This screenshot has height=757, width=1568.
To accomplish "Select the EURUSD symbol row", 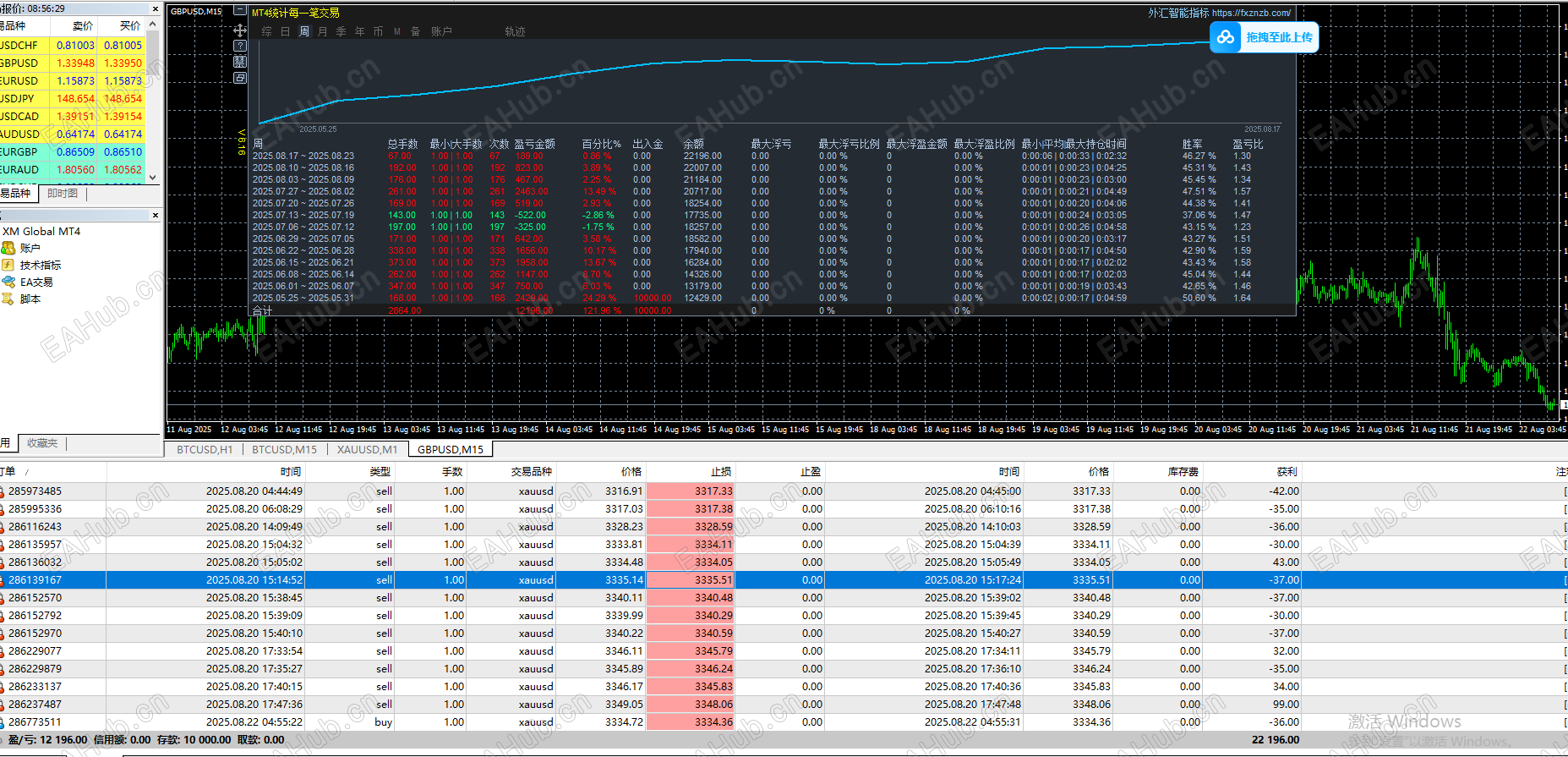I will click(x=73, y=81).
